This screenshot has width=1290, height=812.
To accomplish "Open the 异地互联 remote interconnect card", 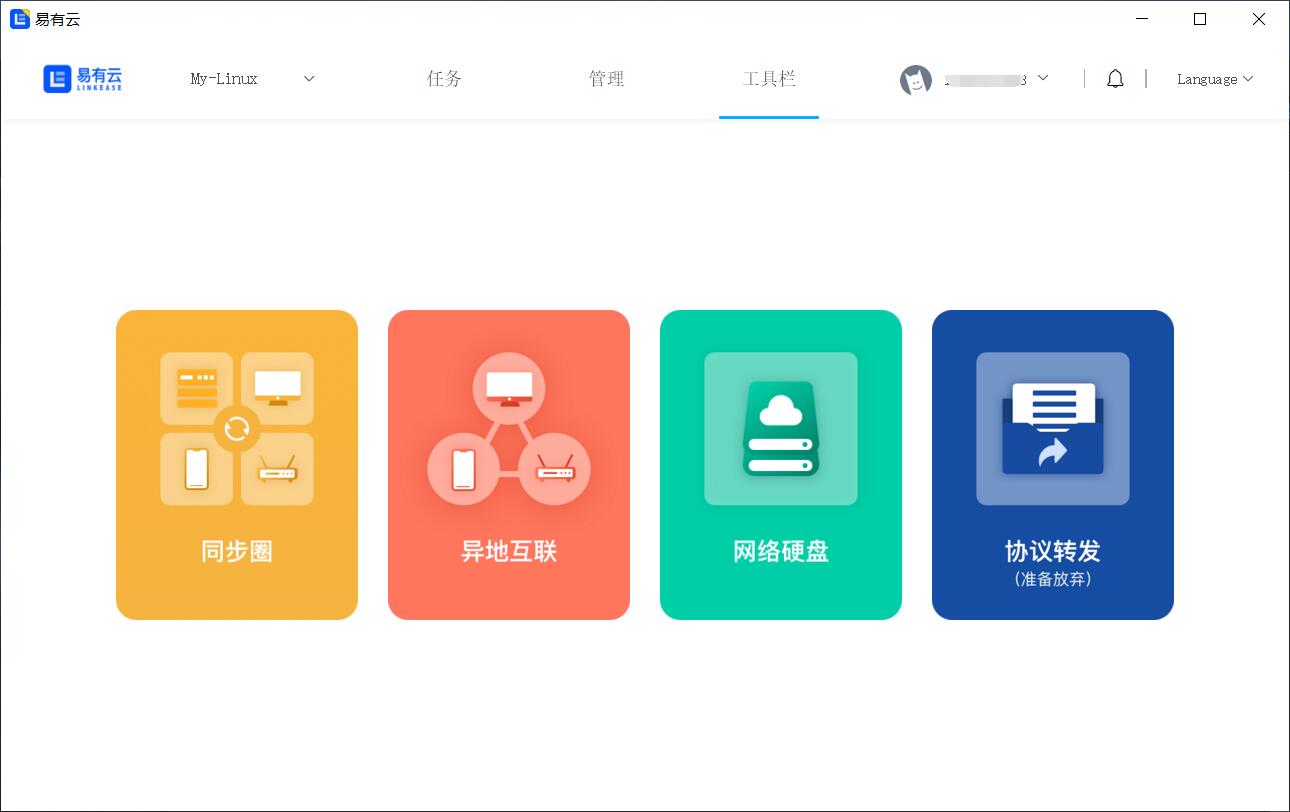I will click(x=509, y=465).
